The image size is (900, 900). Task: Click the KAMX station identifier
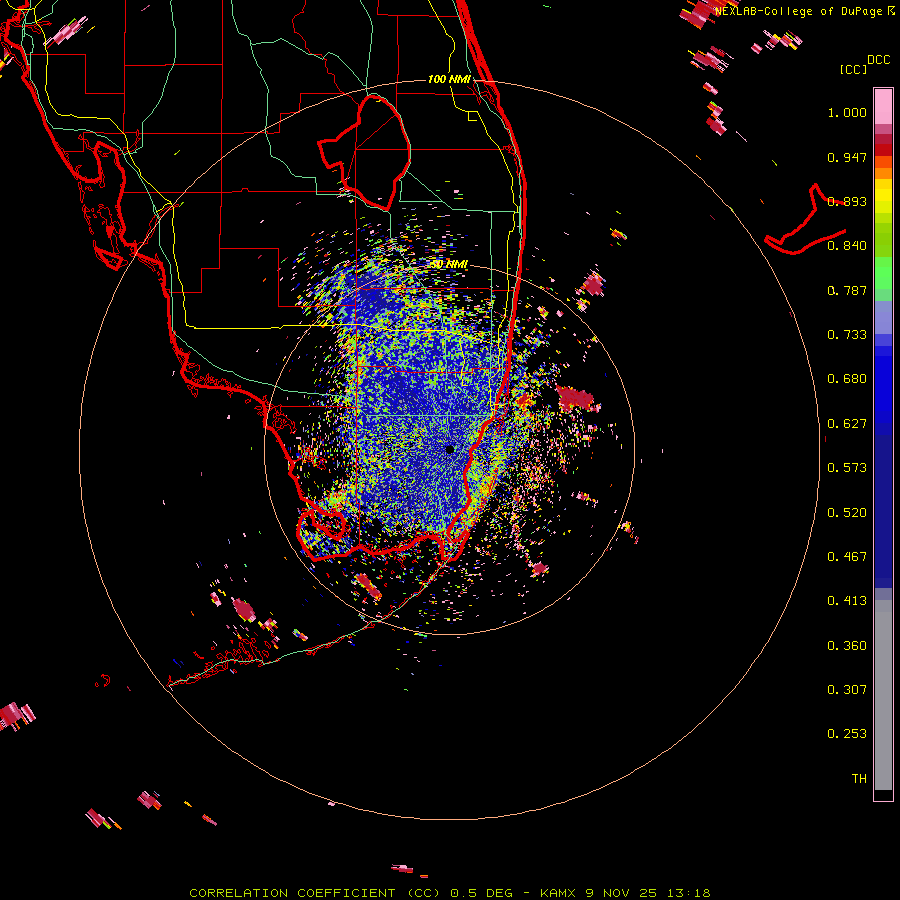[558, 893]
